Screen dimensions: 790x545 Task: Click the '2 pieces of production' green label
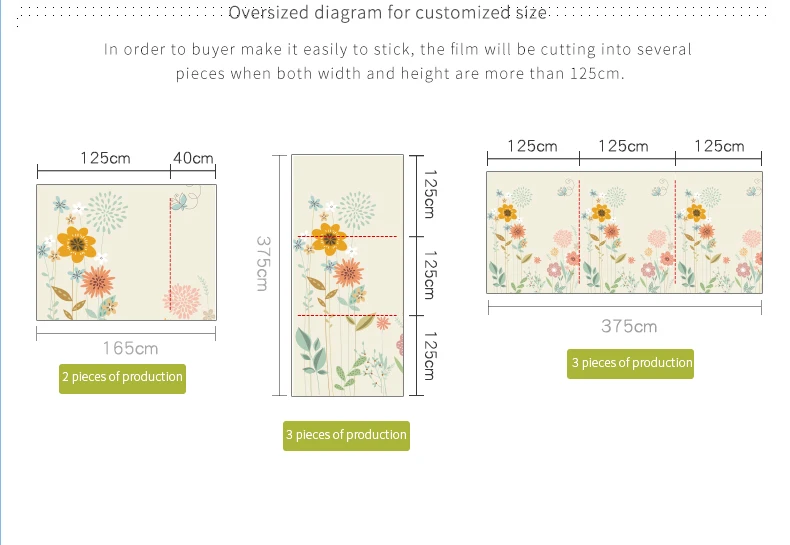(122, 378)
